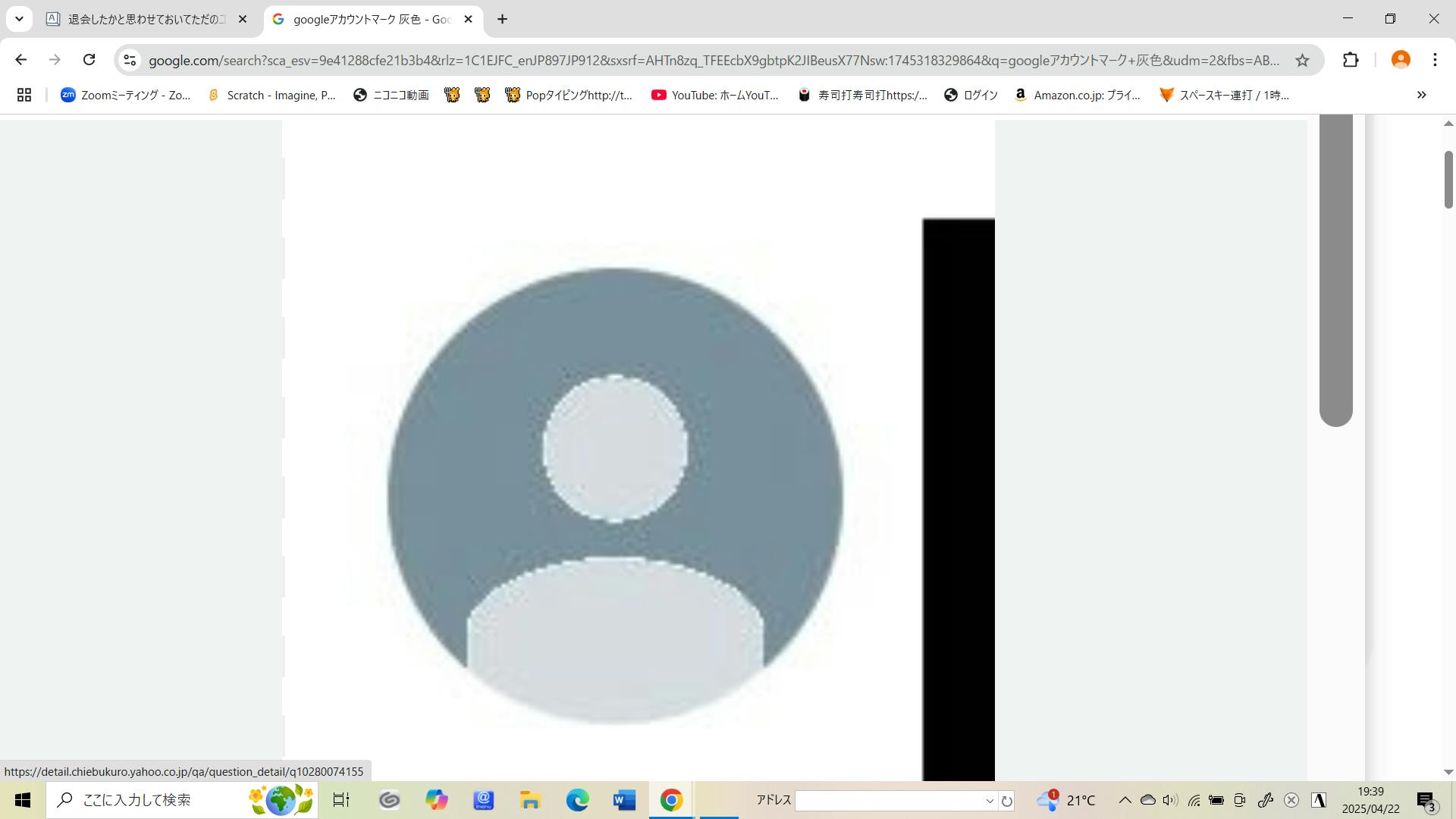Viewport: 1456px width, 819px height.
Task: Launch Microsoft Word from taskbar
Action: [x=624, y=800]
